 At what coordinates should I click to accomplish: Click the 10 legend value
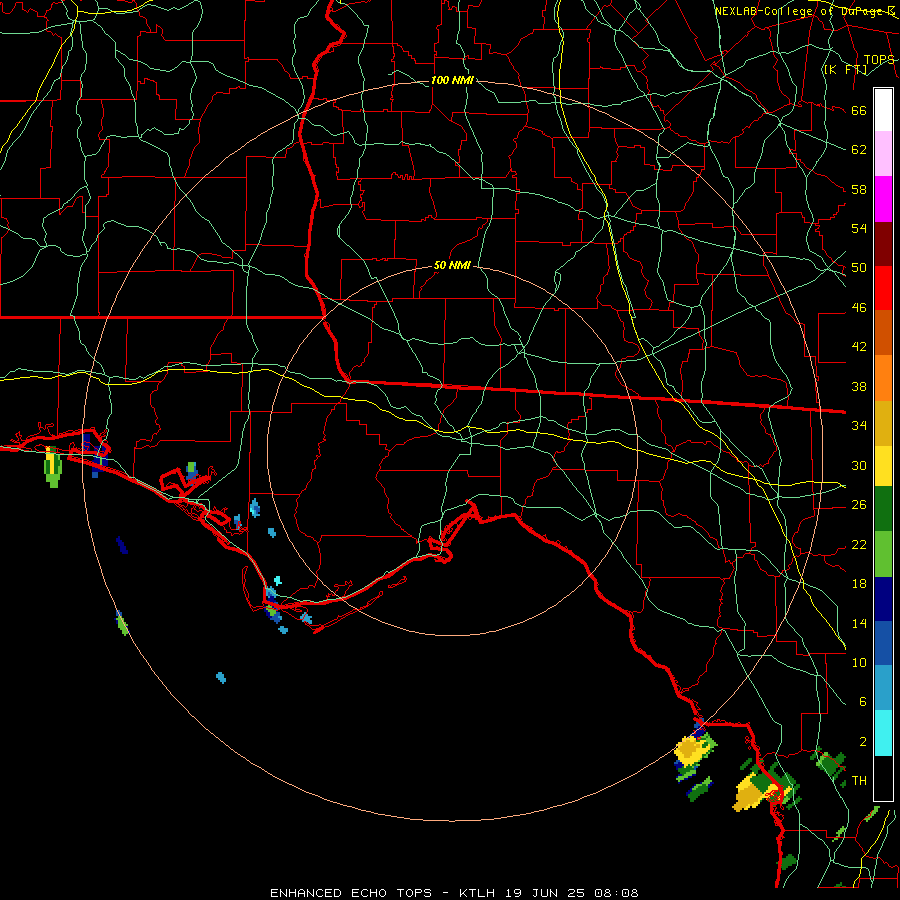pyautogui.click(x=859, y=662)
